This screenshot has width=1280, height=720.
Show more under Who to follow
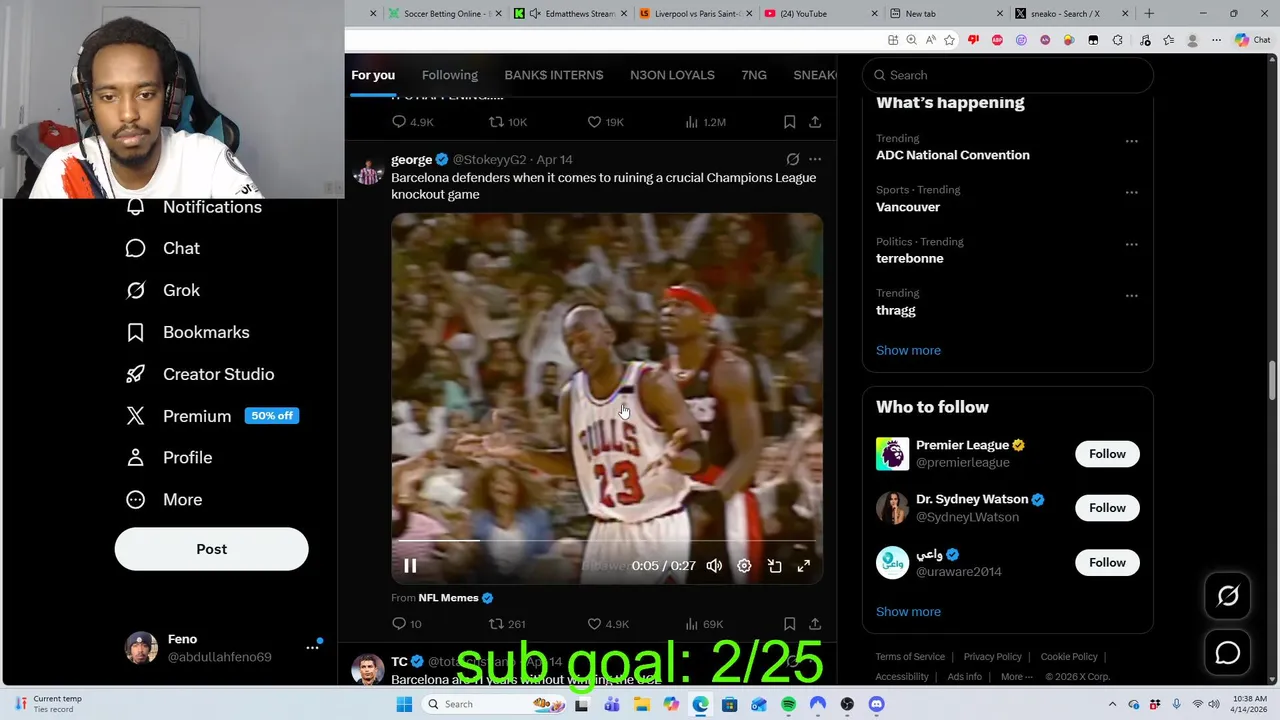908,612
